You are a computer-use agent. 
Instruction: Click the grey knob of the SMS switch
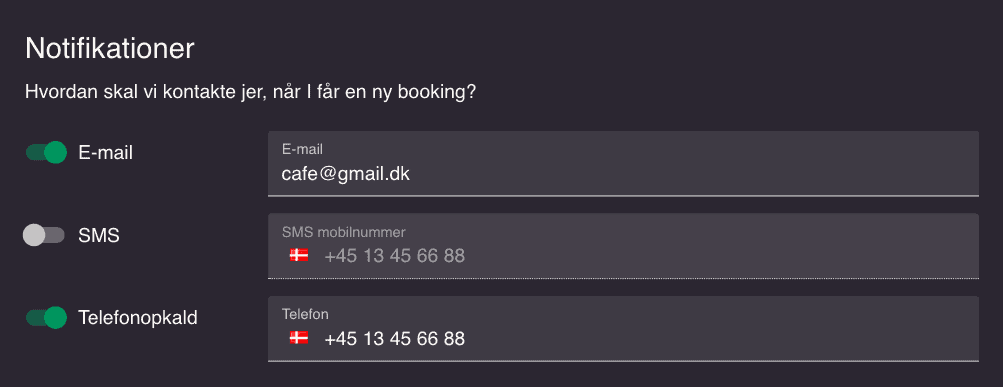pyautogui.click(x=34, y=235)
